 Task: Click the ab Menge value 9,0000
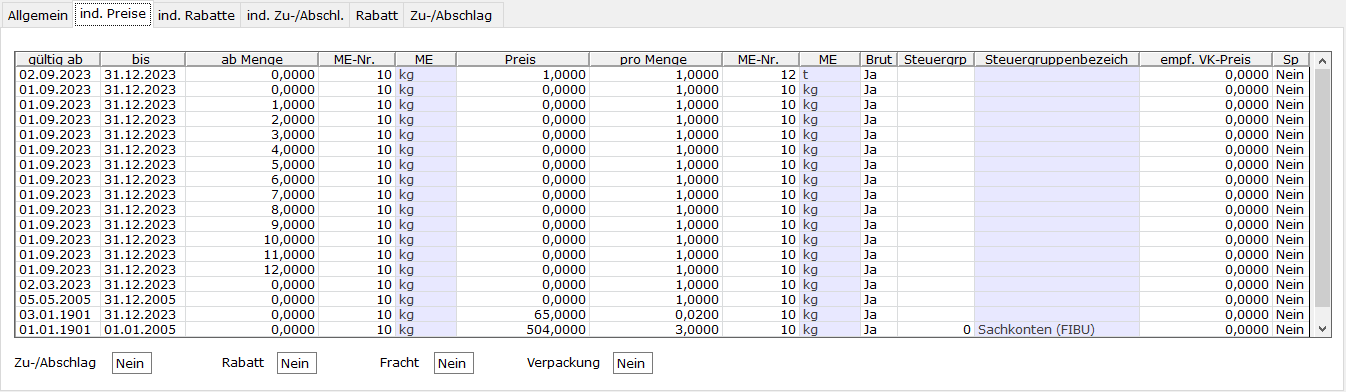coord(252,224)
